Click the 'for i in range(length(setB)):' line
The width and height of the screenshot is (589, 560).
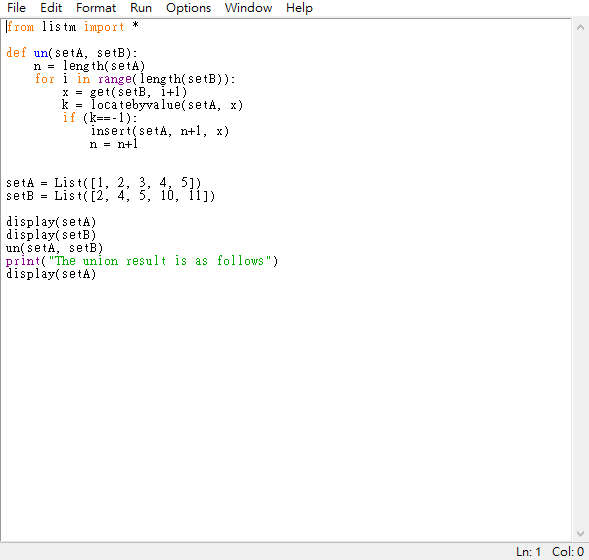(134, 79)
